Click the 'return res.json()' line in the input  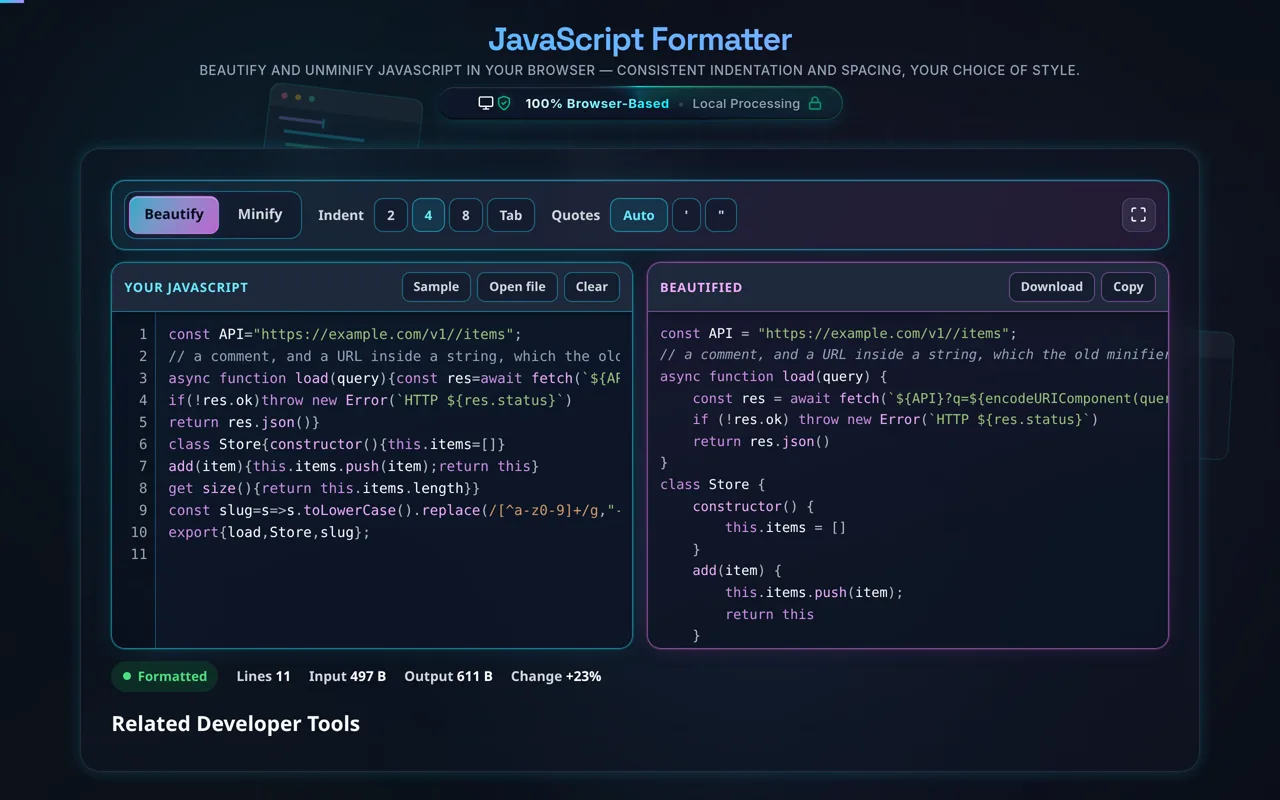pyautogui.click(x=244, y=422)
